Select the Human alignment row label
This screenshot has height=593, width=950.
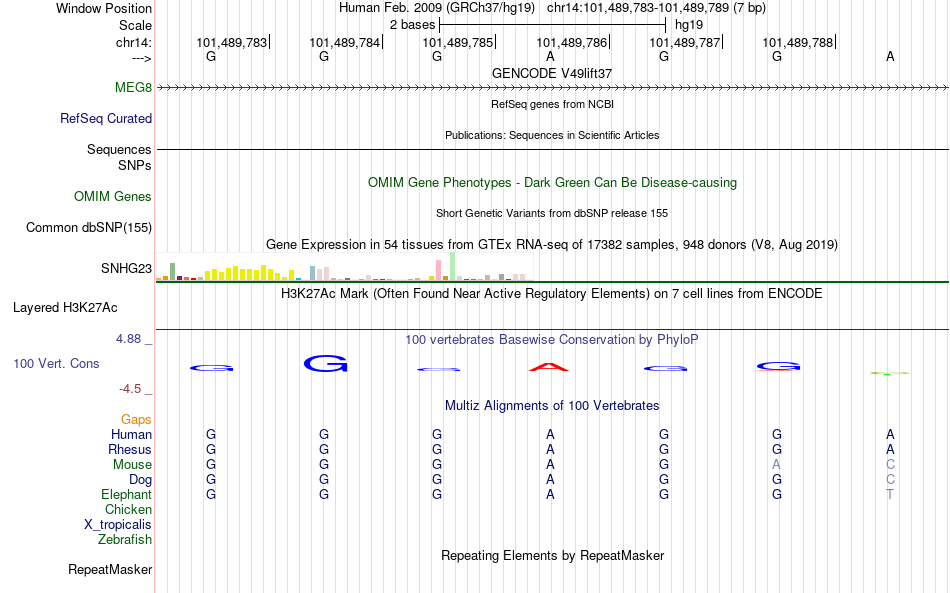click(x=131, y=435)
